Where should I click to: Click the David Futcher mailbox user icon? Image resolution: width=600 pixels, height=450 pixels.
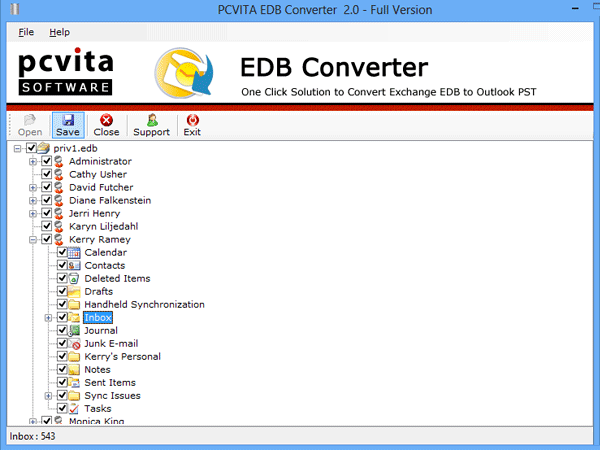[59, 187]
